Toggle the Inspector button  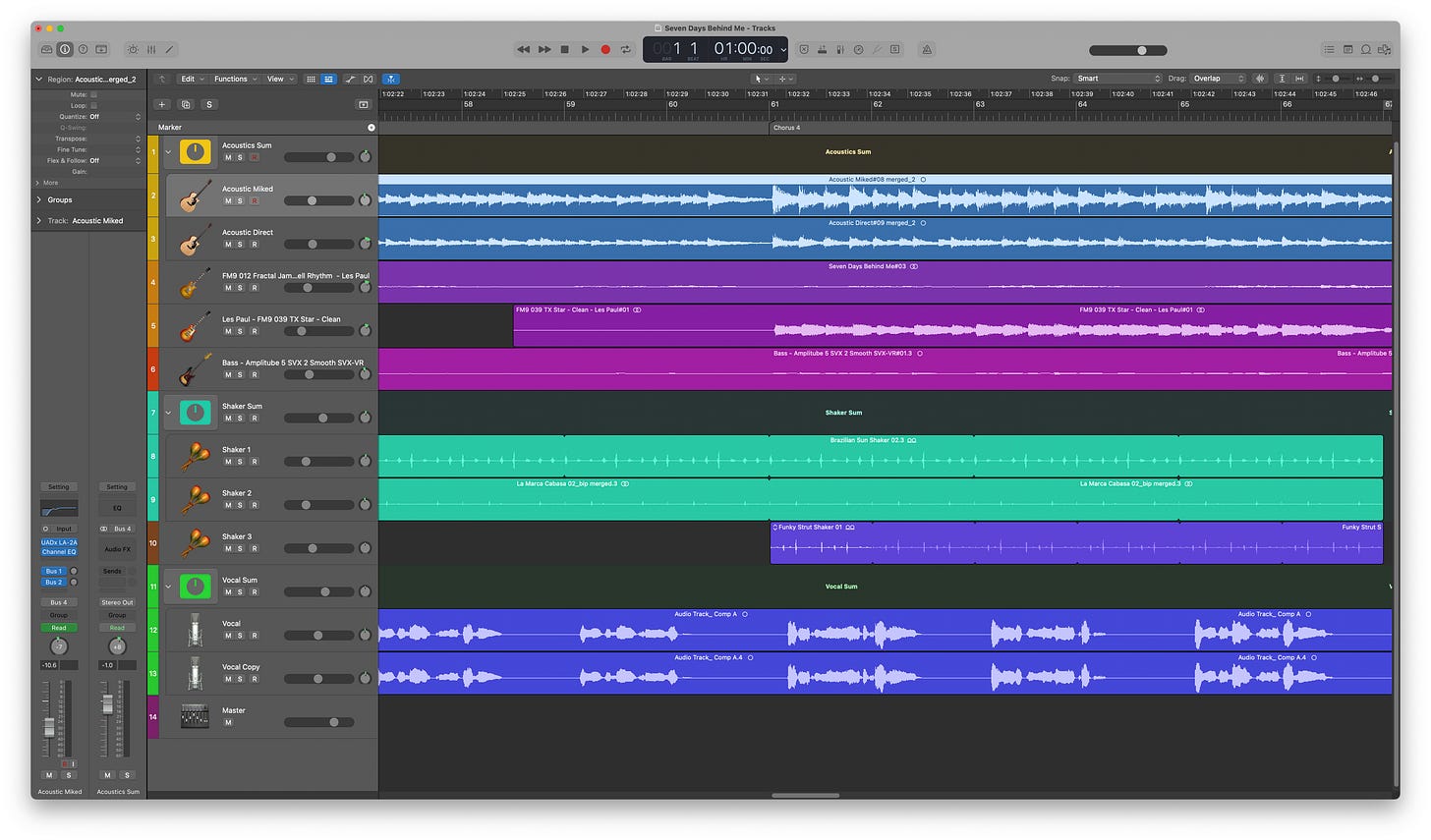(x=65, y=49)
